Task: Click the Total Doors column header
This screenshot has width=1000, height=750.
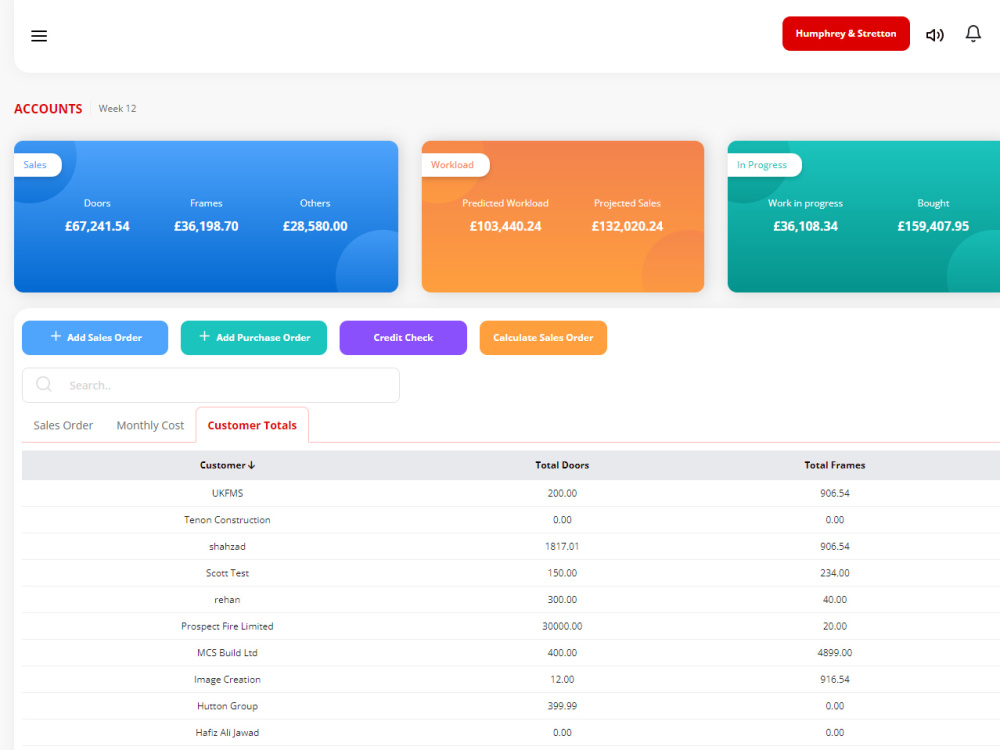Action: click(562, 466)
